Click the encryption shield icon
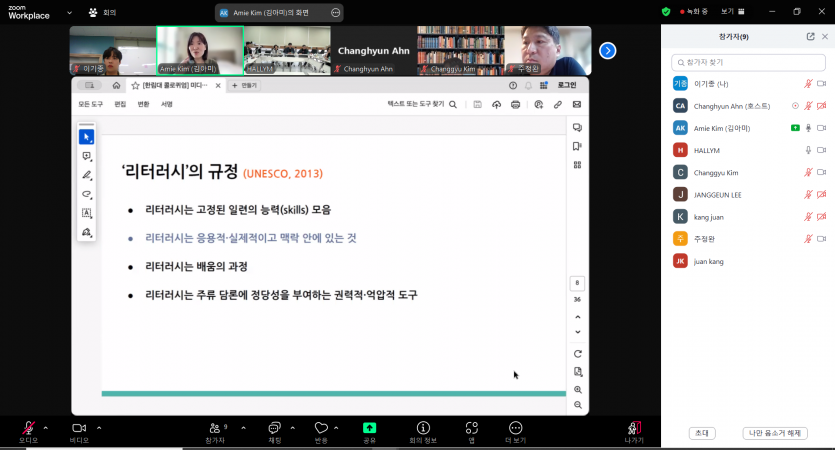Screen dimensions: 835x450 666,12
